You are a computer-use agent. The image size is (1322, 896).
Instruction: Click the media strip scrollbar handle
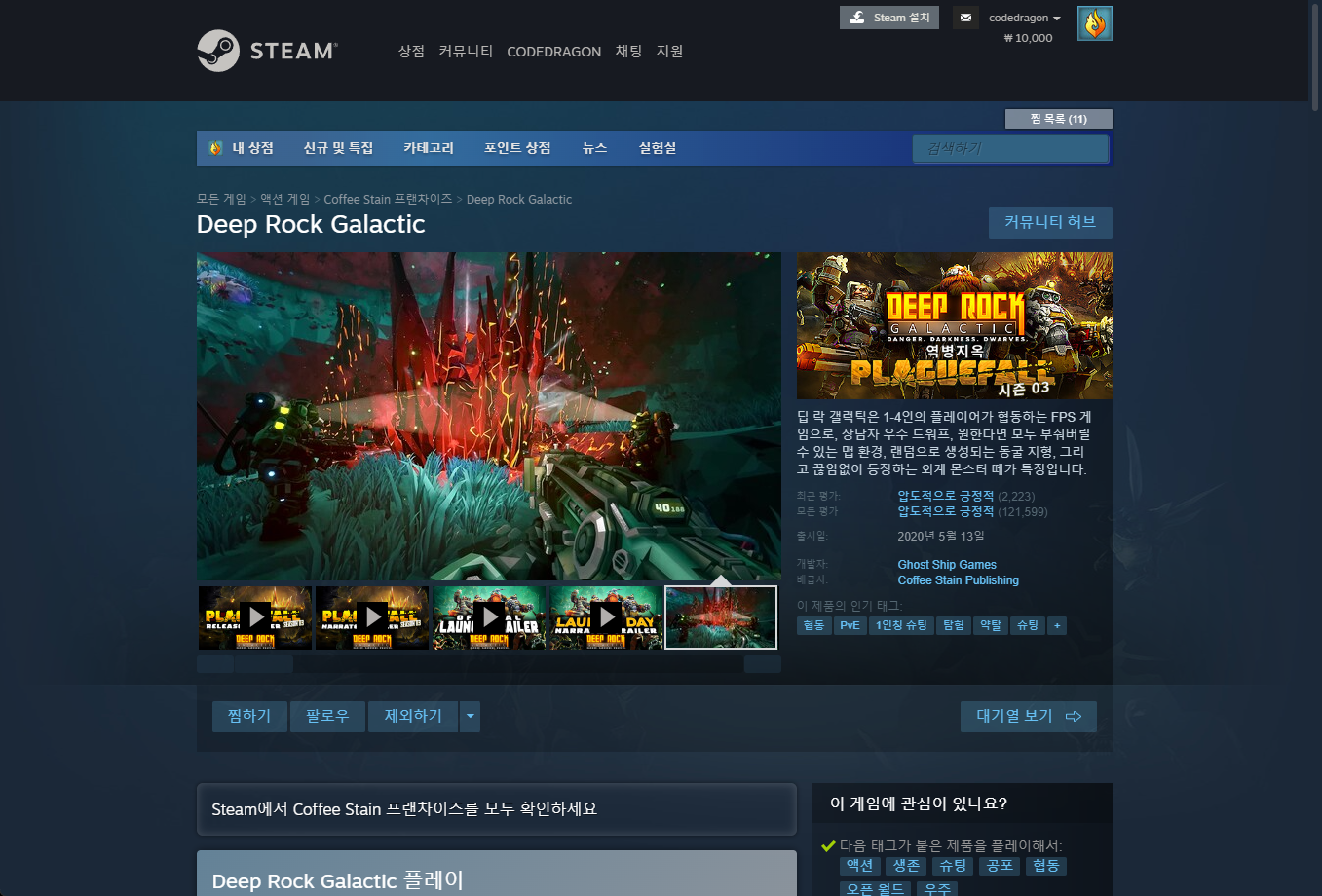click(263, 664)
